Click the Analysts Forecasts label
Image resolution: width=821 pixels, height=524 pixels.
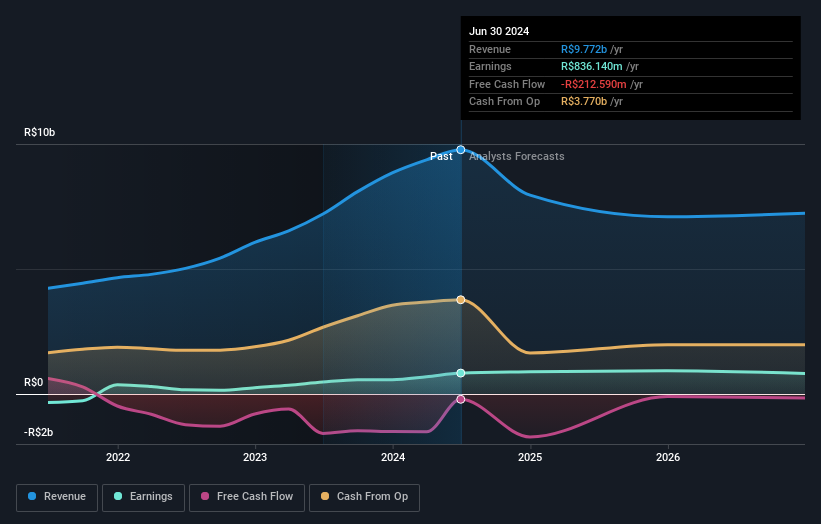pos(517,156)
